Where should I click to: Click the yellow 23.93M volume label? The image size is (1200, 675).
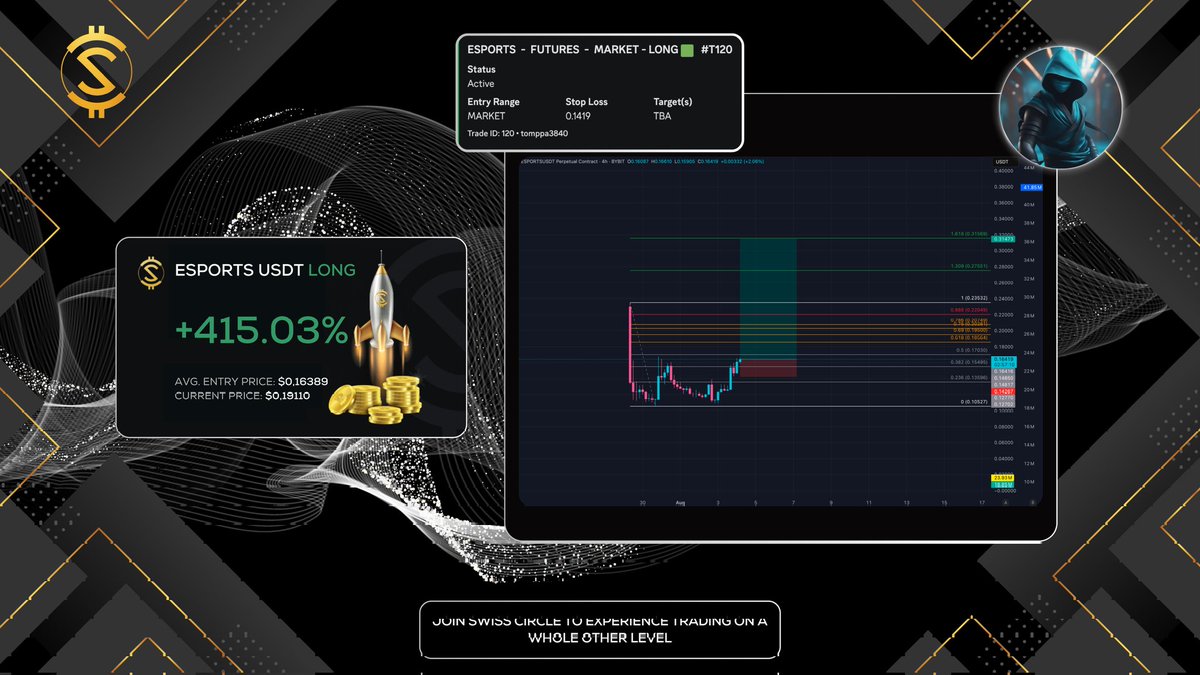click(x=1002, y=477)
